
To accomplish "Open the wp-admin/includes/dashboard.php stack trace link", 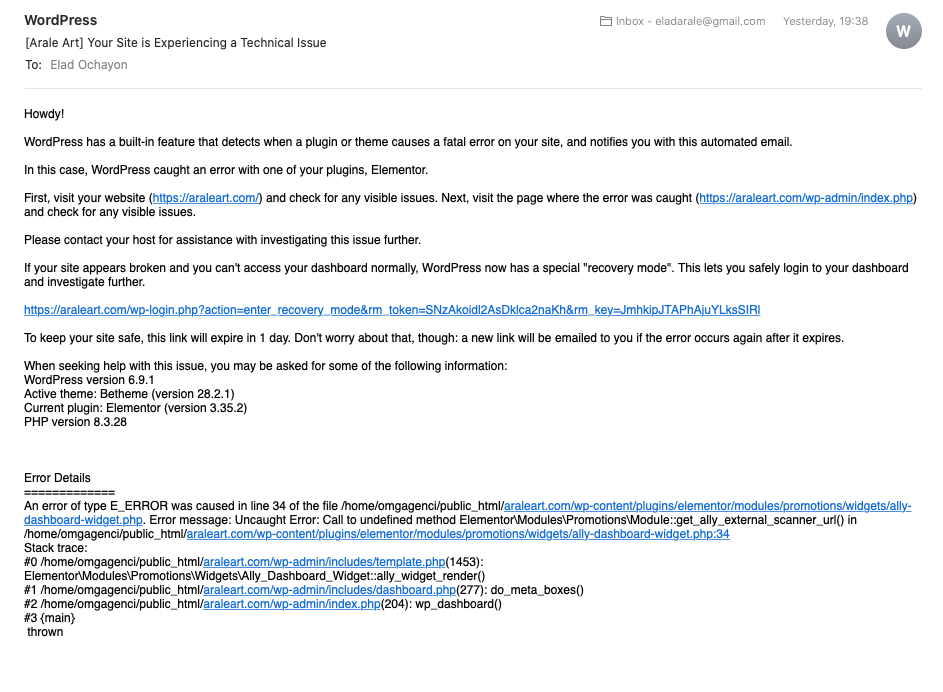I will point(329,590).
